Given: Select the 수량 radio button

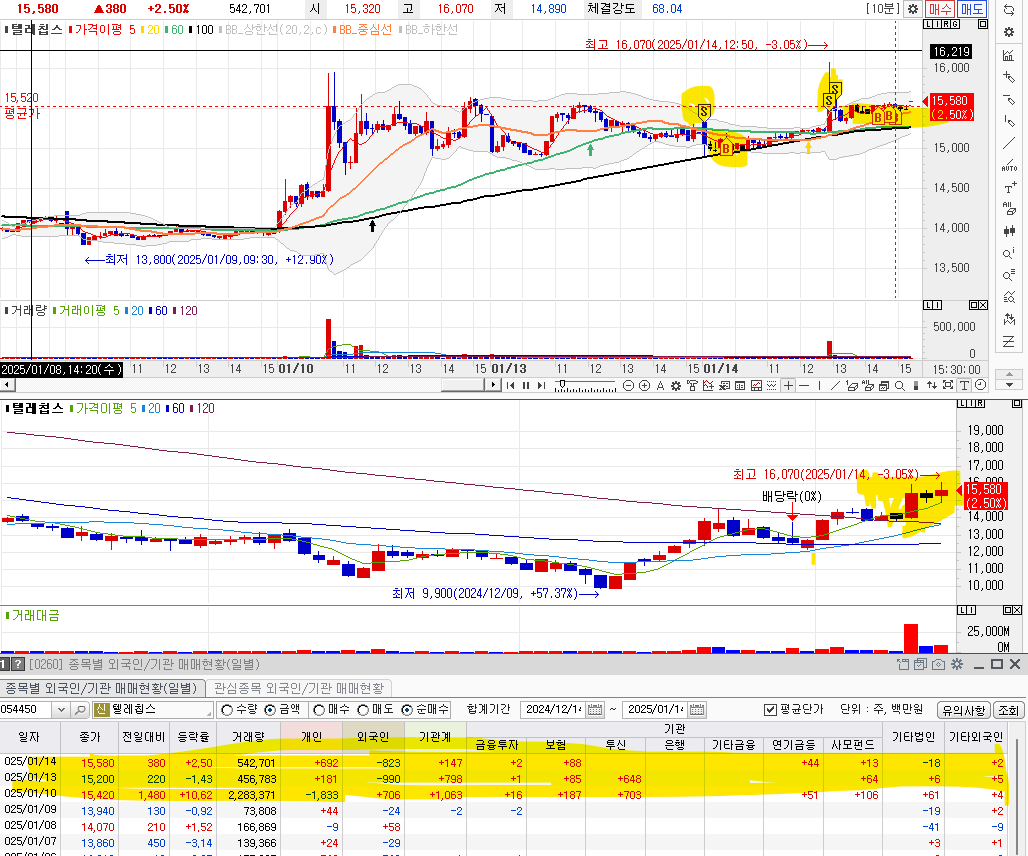Looking at the screenshot, I should [x=227, y=710].
